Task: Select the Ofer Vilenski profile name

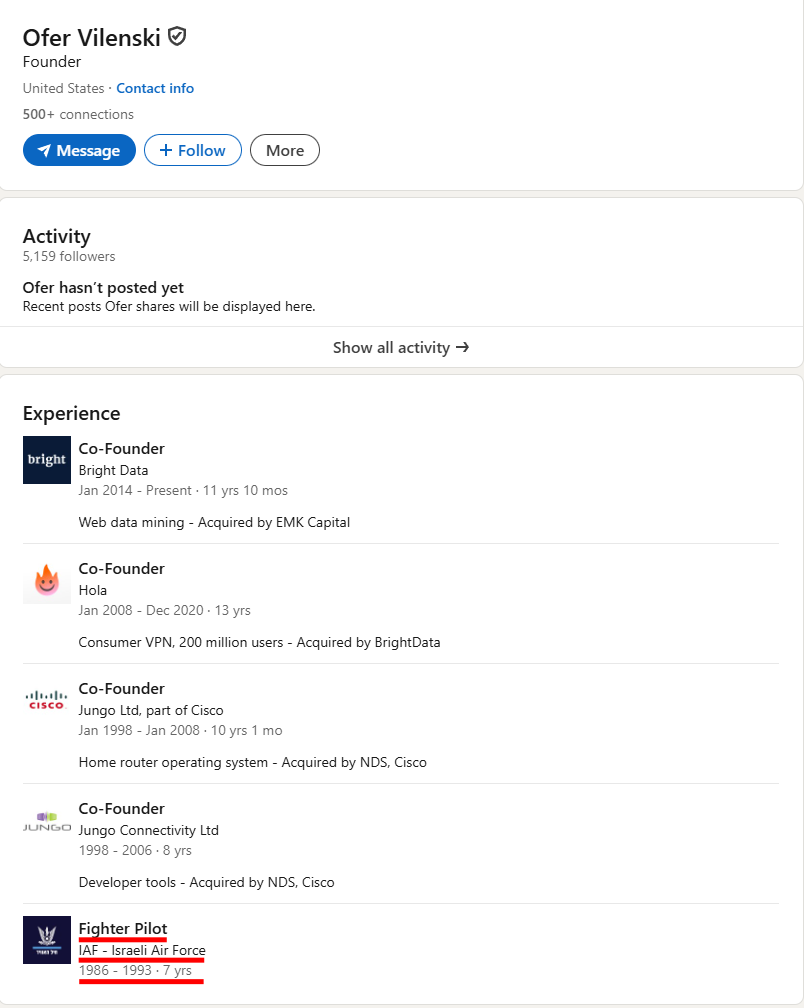Action: pyautogui.click(x=91, y=38)
